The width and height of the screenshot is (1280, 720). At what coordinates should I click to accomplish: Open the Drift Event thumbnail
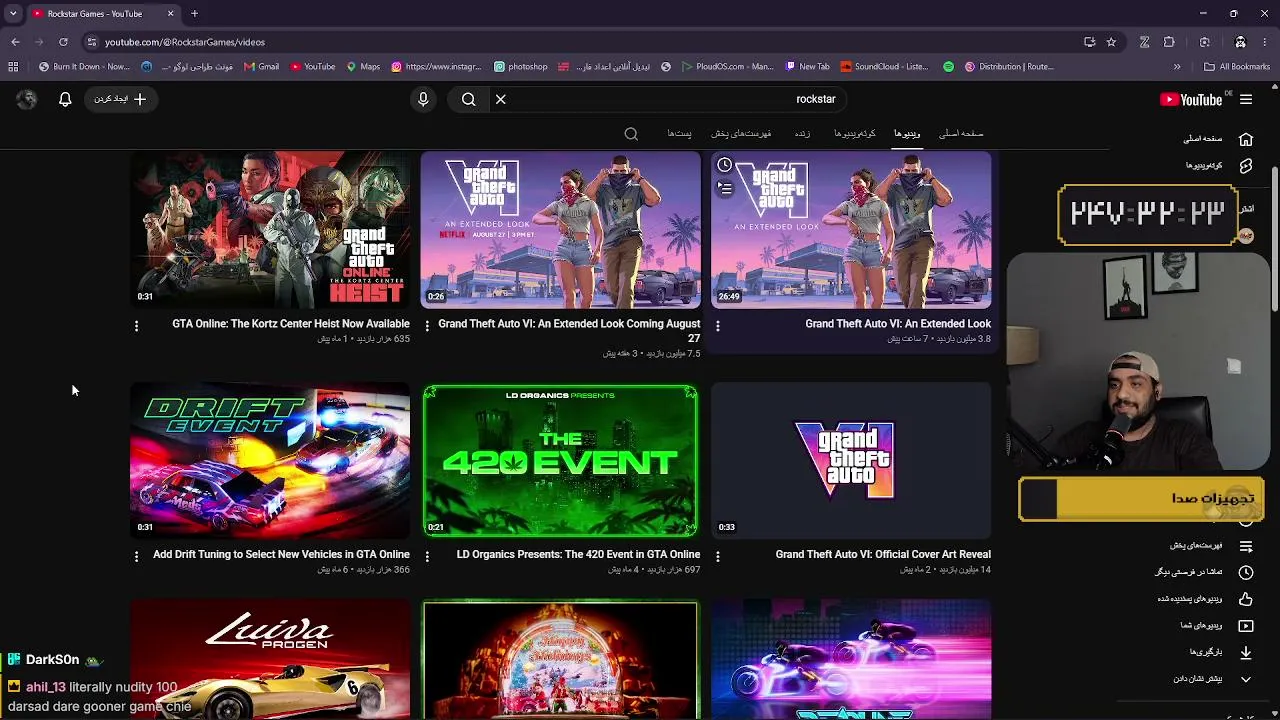[x=270, y=460]
